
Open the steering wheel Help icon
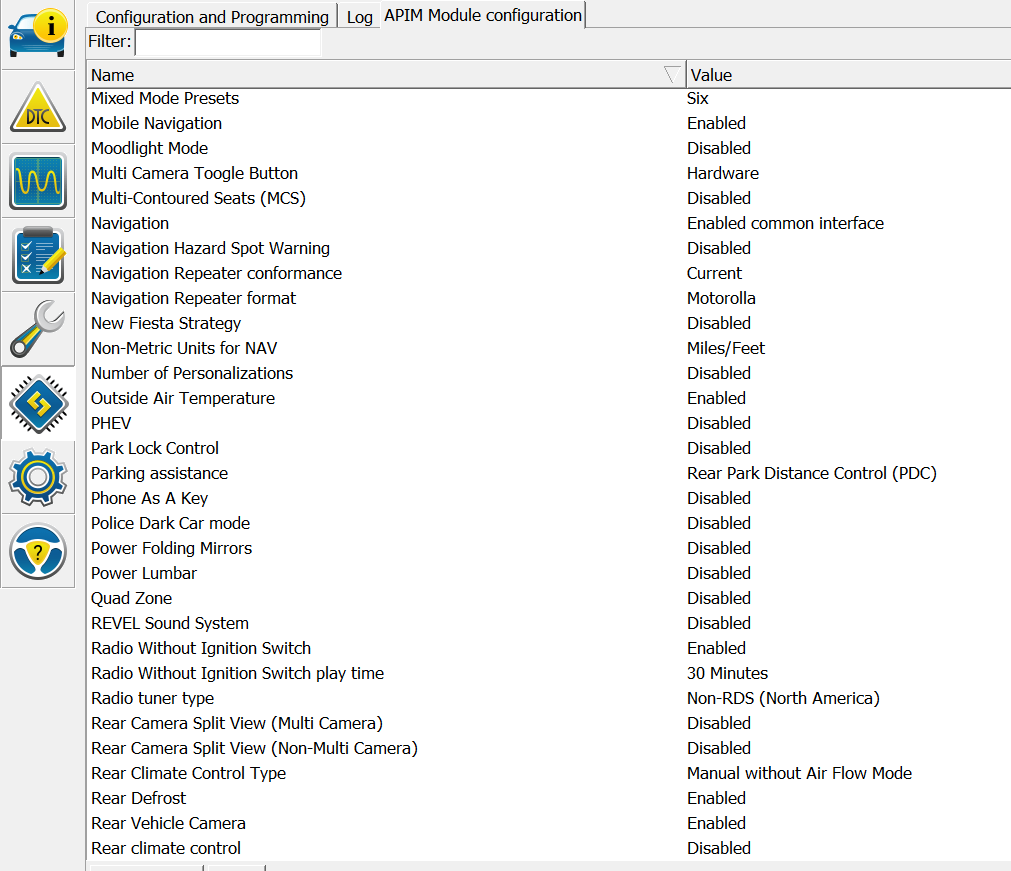click(x=38, y=551)
